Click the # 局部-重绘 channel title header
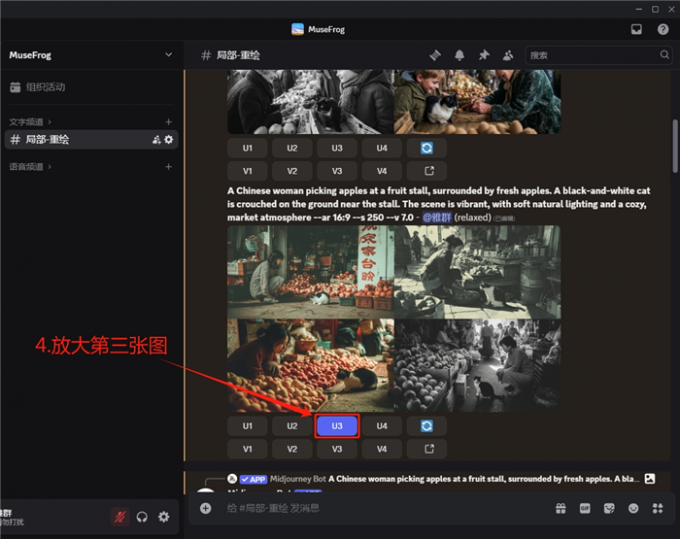Image resolution: width=680 pixels, height=539 pixels. tap(230, 55)
